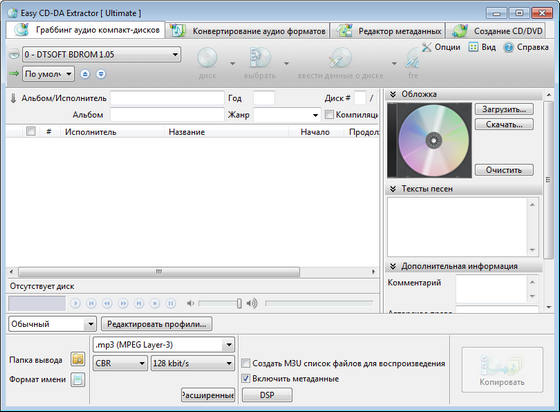Switch to 'Конвертирование аудио форматов' tab
Image resolution: width=560 pixels, height=412 pixels.
pyautogui.click(x=248, y=31)
